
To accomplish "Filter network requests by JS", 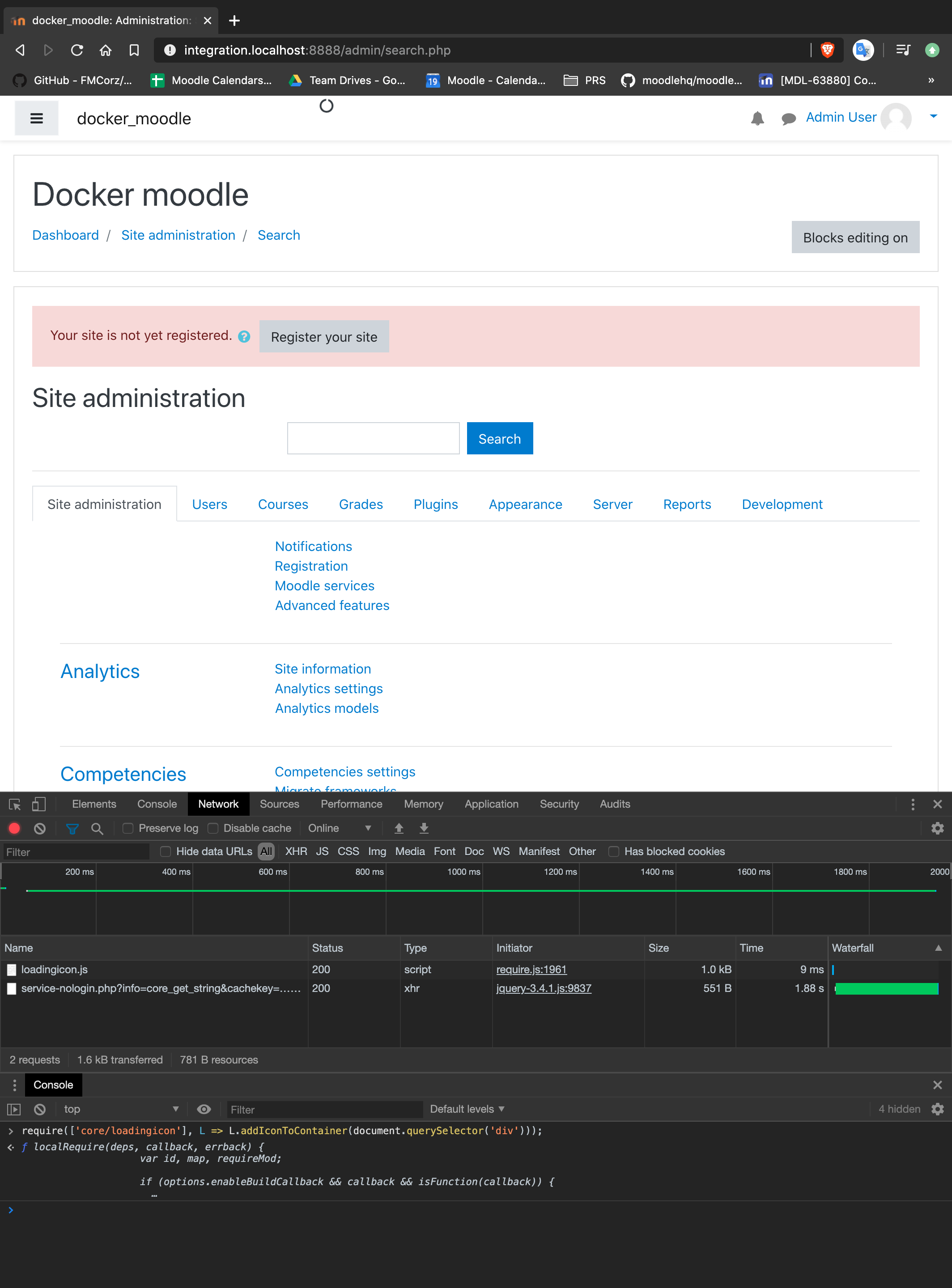I will (x=322, y=852).
